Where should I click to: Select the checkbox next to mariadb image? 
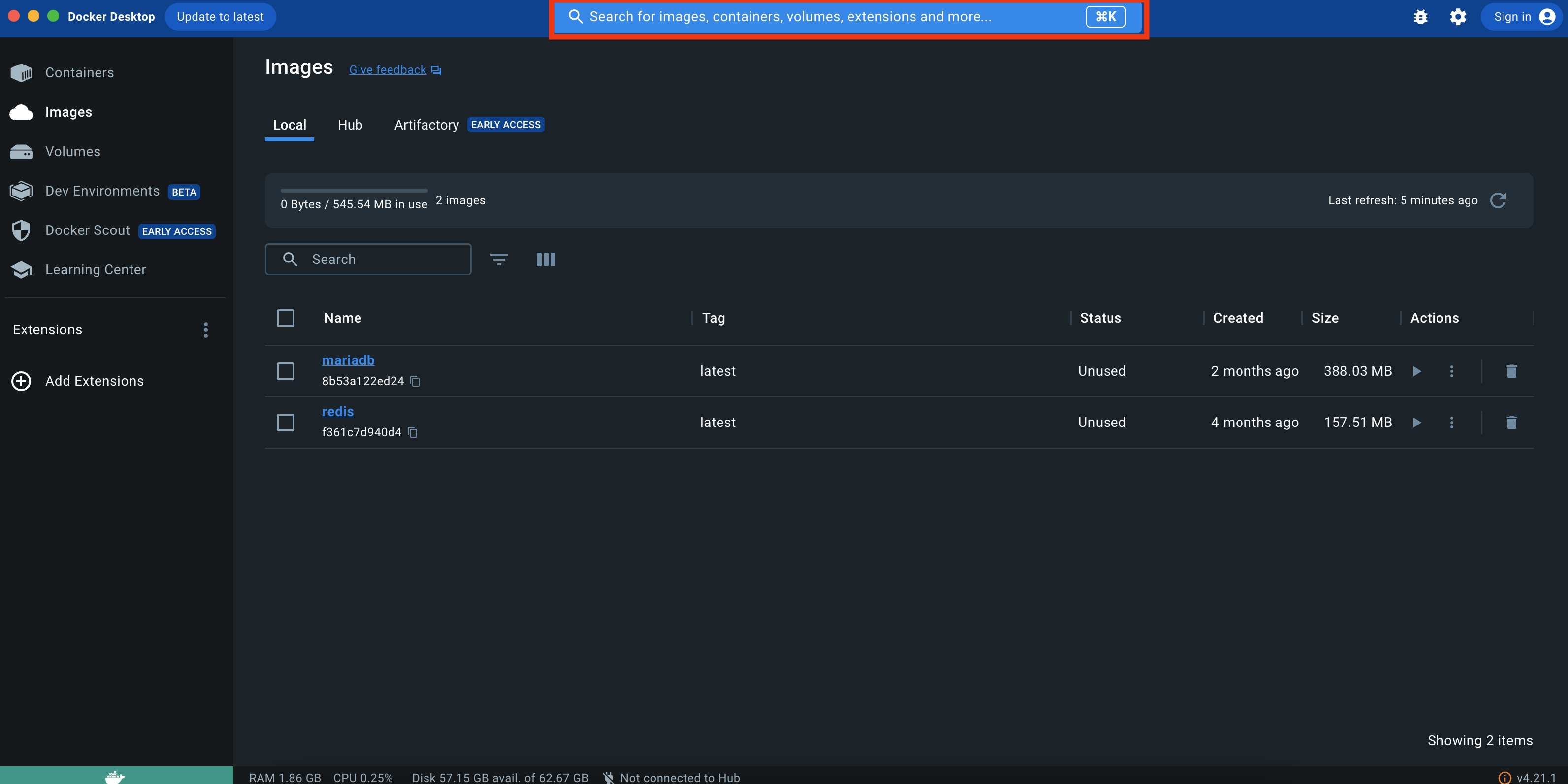pos(285,371)
